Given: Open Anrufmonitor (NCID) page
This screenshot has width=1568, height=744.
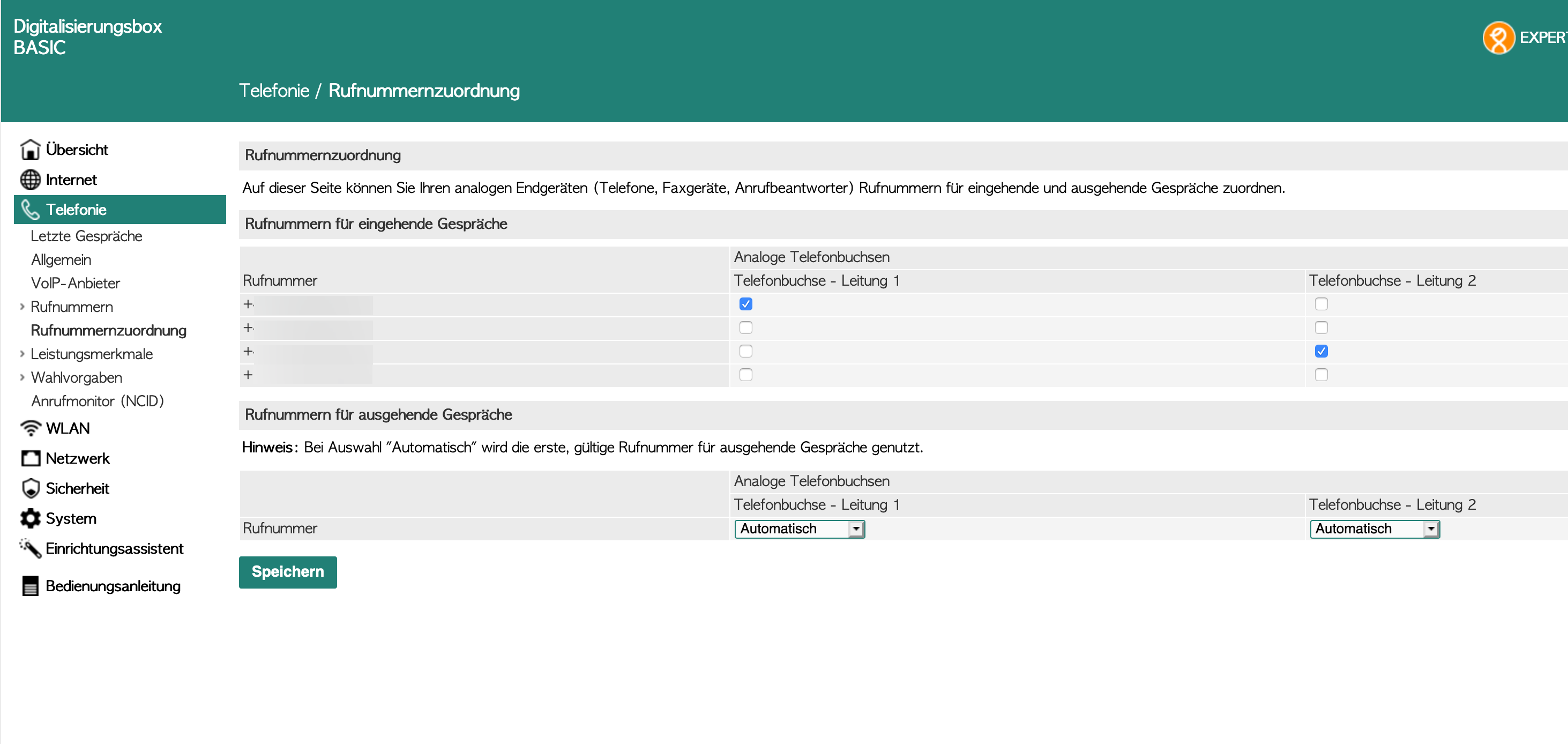Looking at the screenshot, I should pyautogui.click(x=98, y=401).
